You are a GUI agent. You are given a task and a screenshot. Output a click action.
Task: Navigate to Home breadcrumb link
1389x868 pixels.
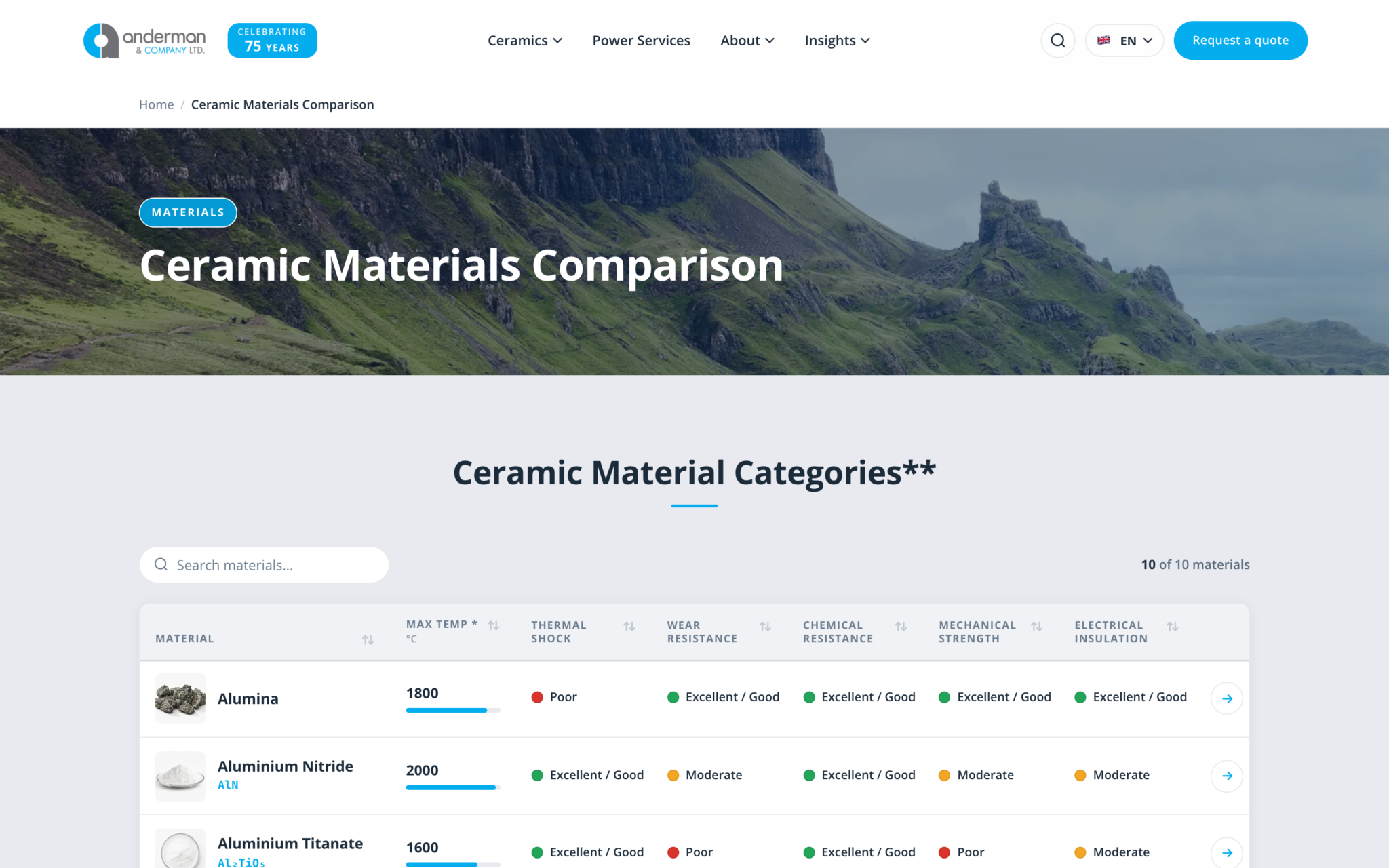tap(156, 104)
